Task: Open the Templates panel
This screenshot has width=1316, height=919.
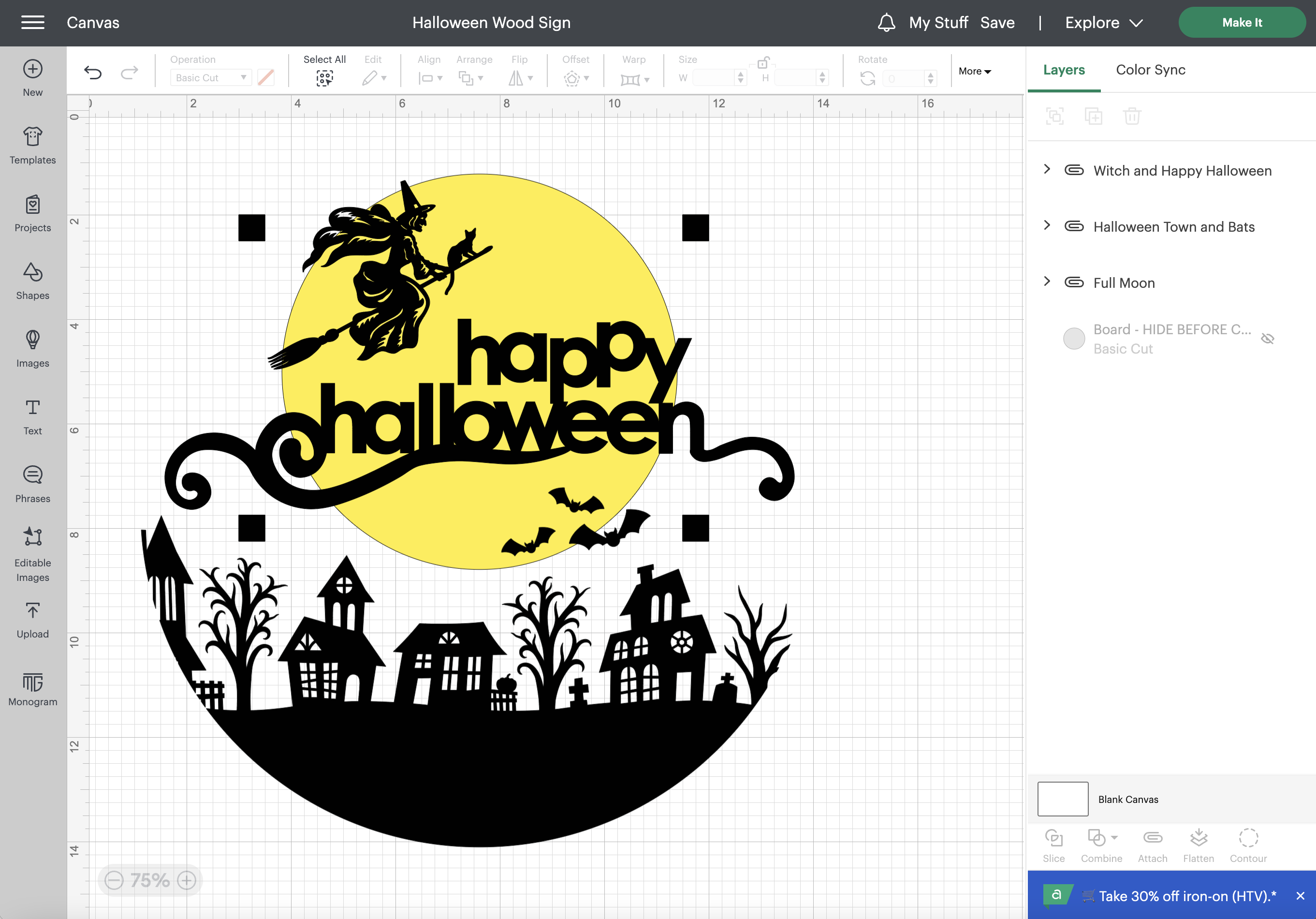Action: point(33,146)
